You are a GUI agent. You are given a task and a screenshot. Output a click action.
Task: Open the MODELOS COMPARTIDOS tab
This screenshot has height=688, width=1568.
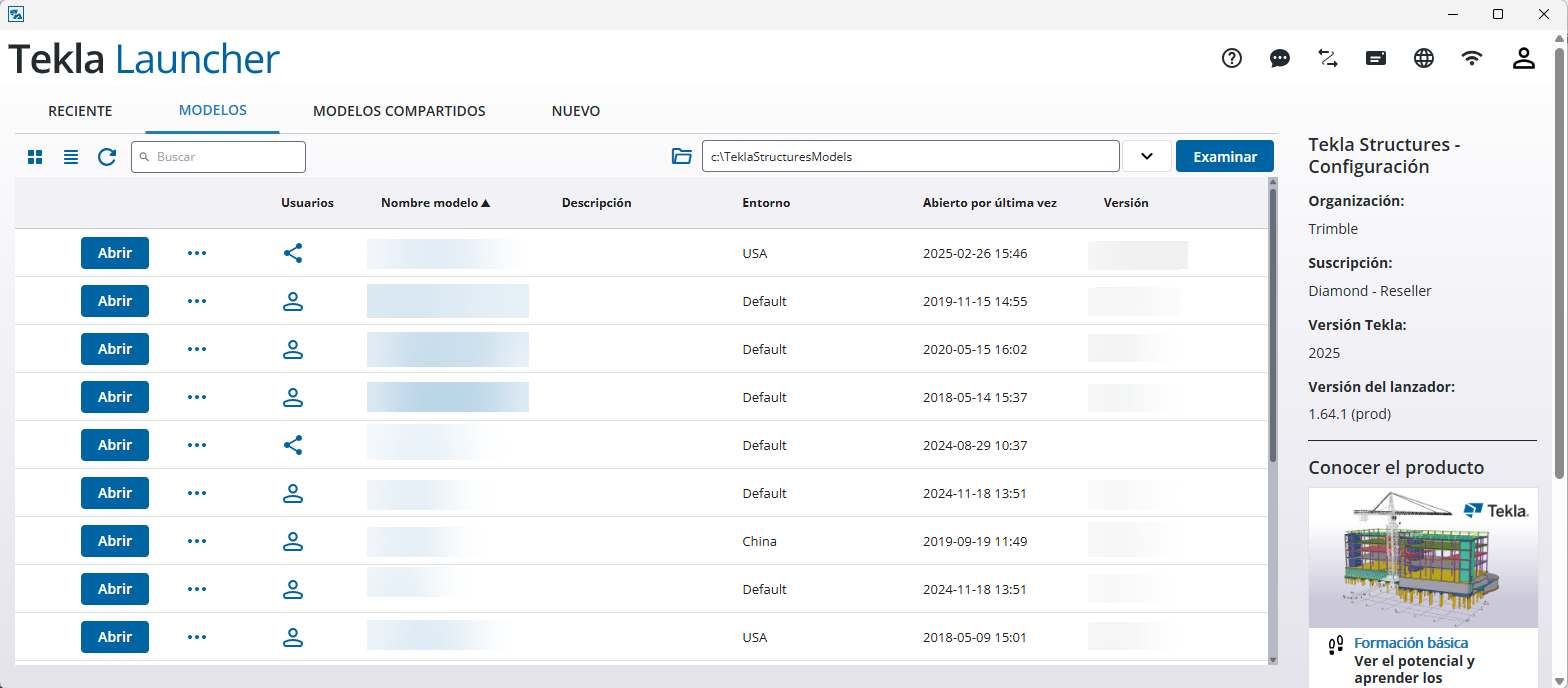click(x=399, y=111)
